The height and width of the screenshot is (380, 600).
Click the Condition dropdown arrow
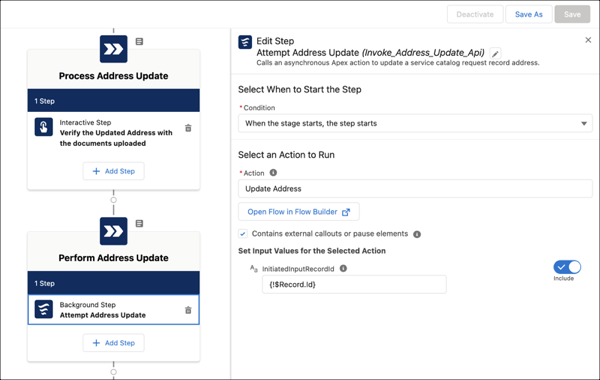pos(584,123)
